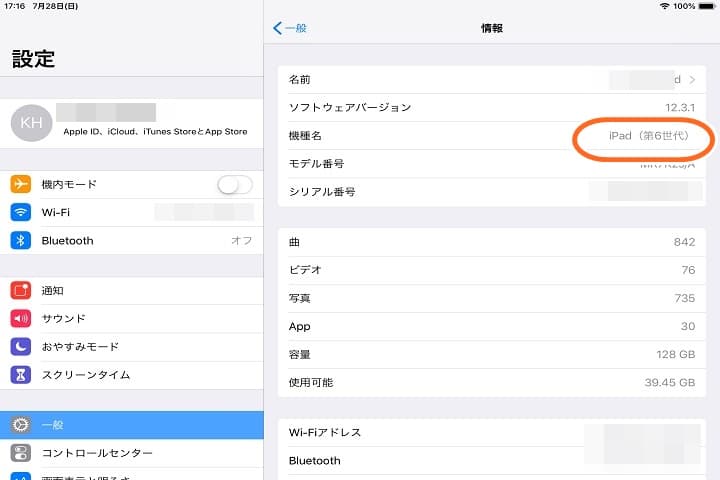Screen dimensions: 720x480
Task: Tap the 設定 heading
Action: (x=34, y=59)
